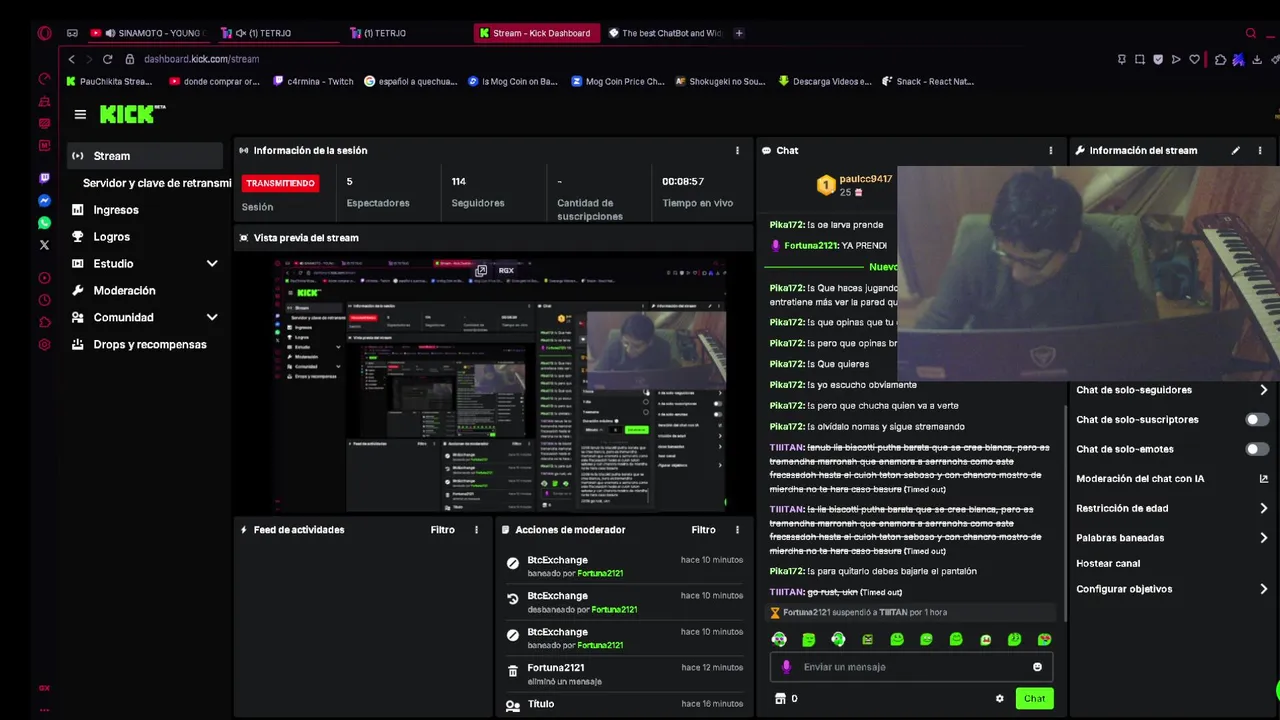
Task: Click the Kick logo
Action: [x=132, y=114]
